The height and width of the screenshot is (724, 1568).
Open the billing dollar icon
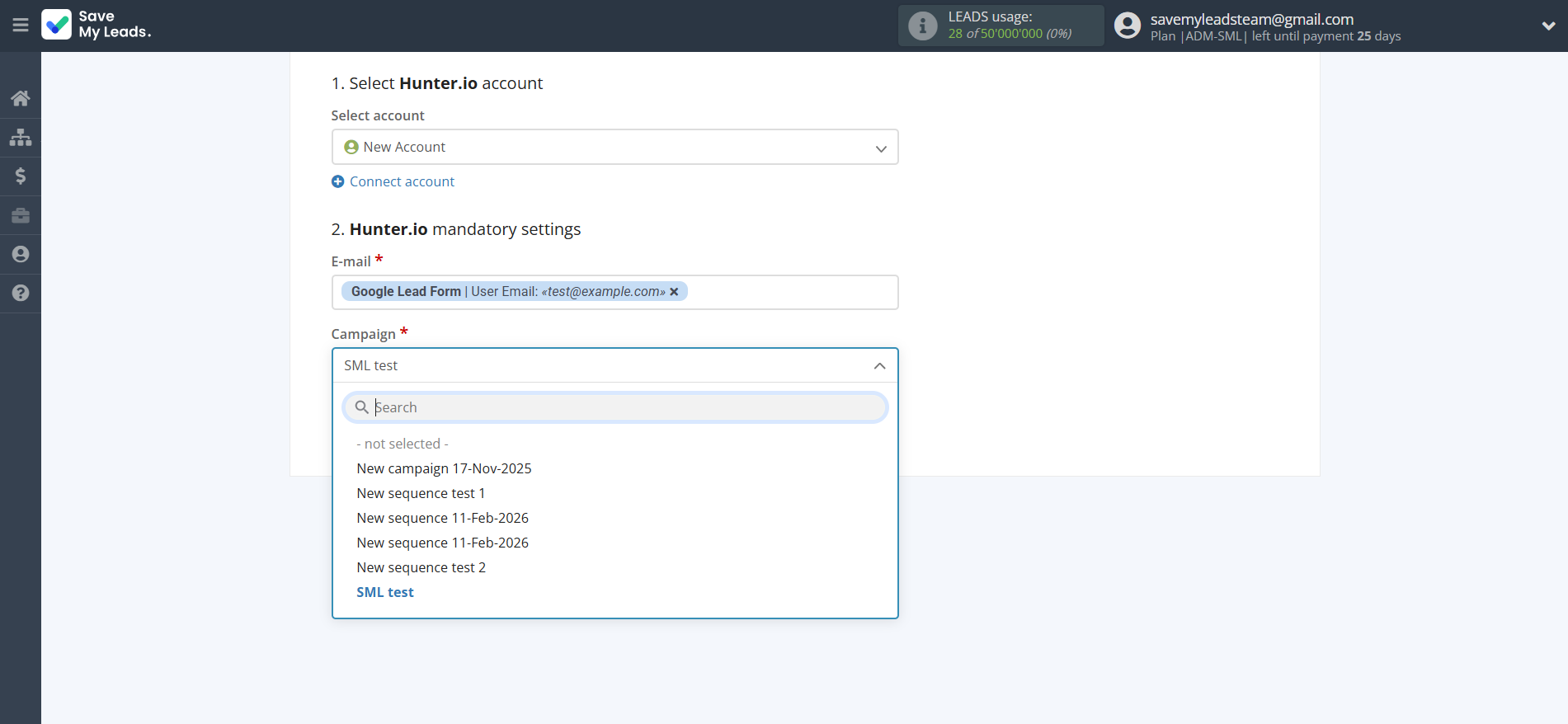tap(21, 176)
